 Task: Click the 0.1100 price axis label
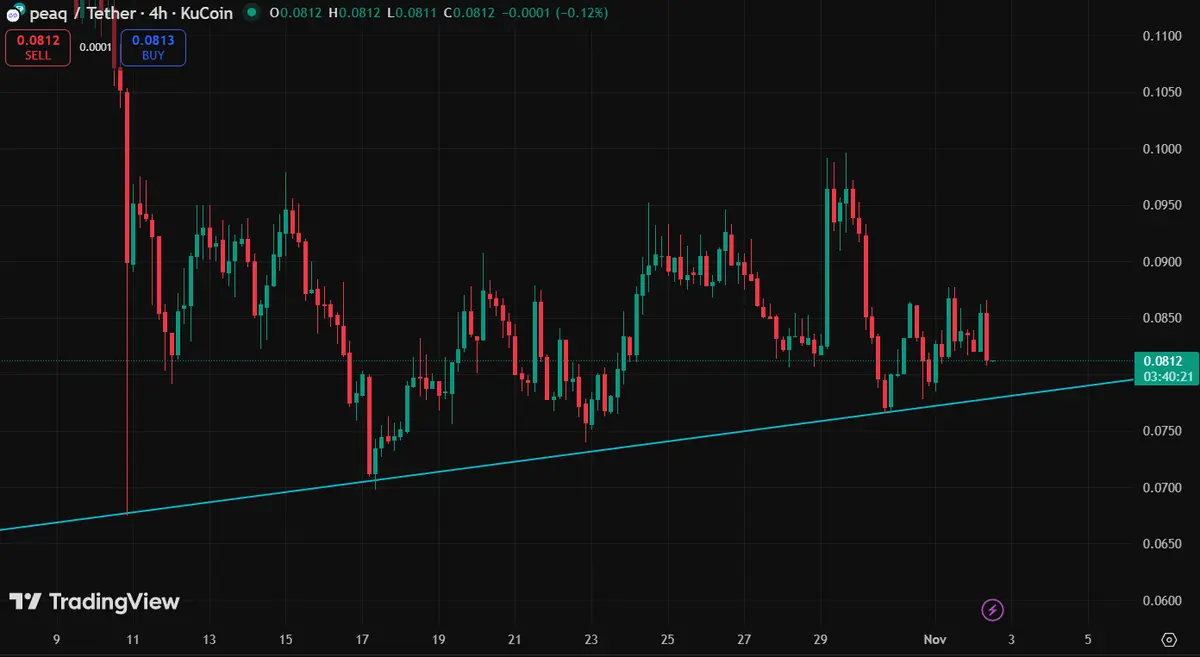(1162, 36)
